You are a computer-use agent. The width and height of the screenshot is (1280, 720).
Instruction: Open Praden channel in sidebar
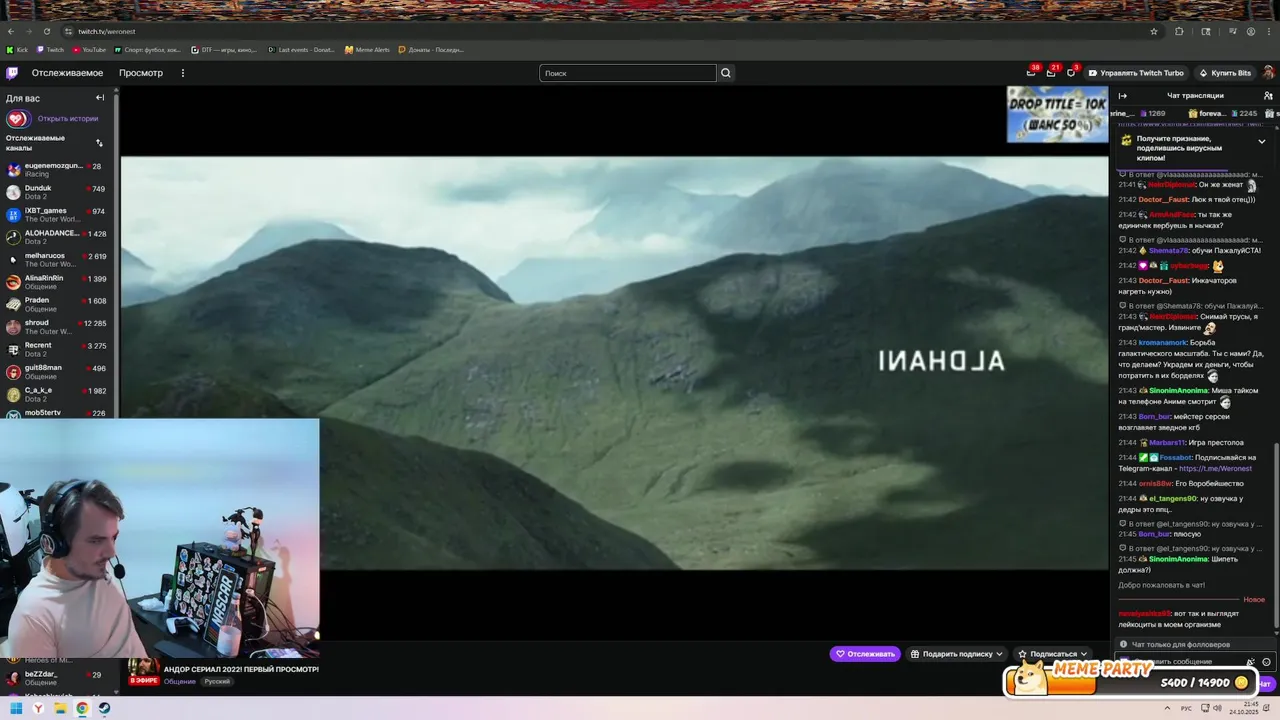point(58,304)
